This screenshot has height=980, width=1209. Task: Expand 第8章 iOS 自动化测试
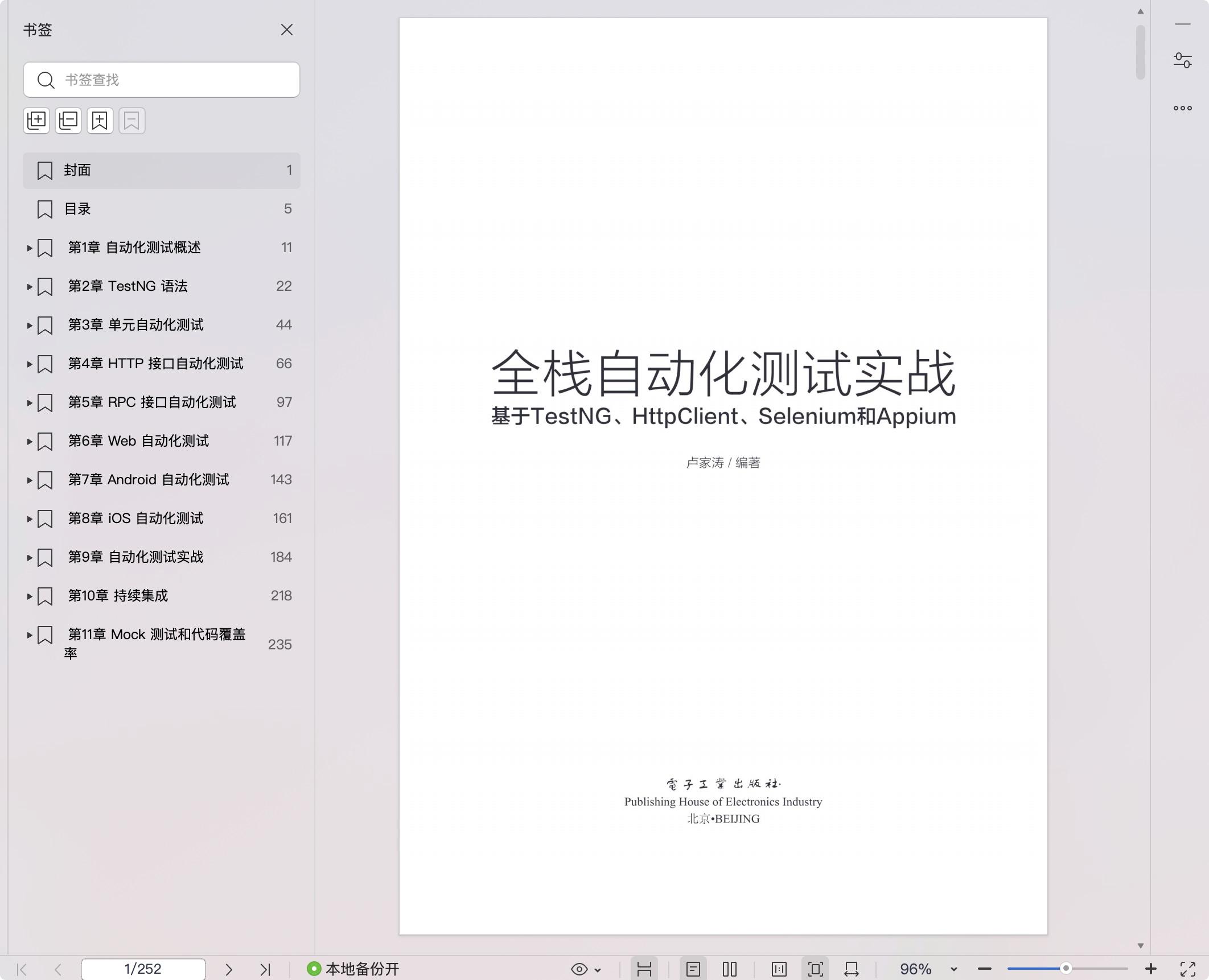tap(30, 519)
